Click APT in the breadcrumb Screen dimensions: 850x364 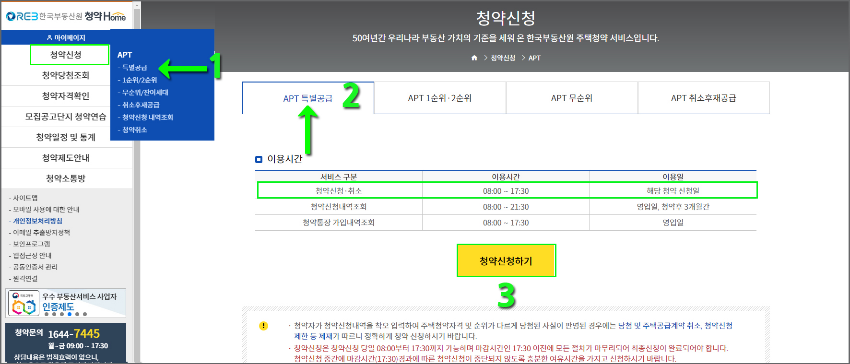pos(535,58)
